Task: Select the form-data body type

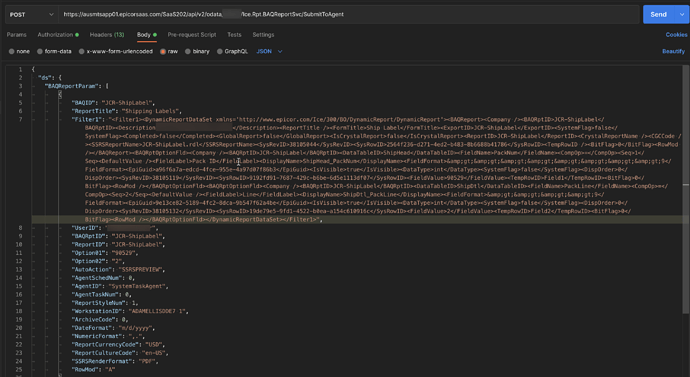Action: pyautogui.click(x=54, y=51)
